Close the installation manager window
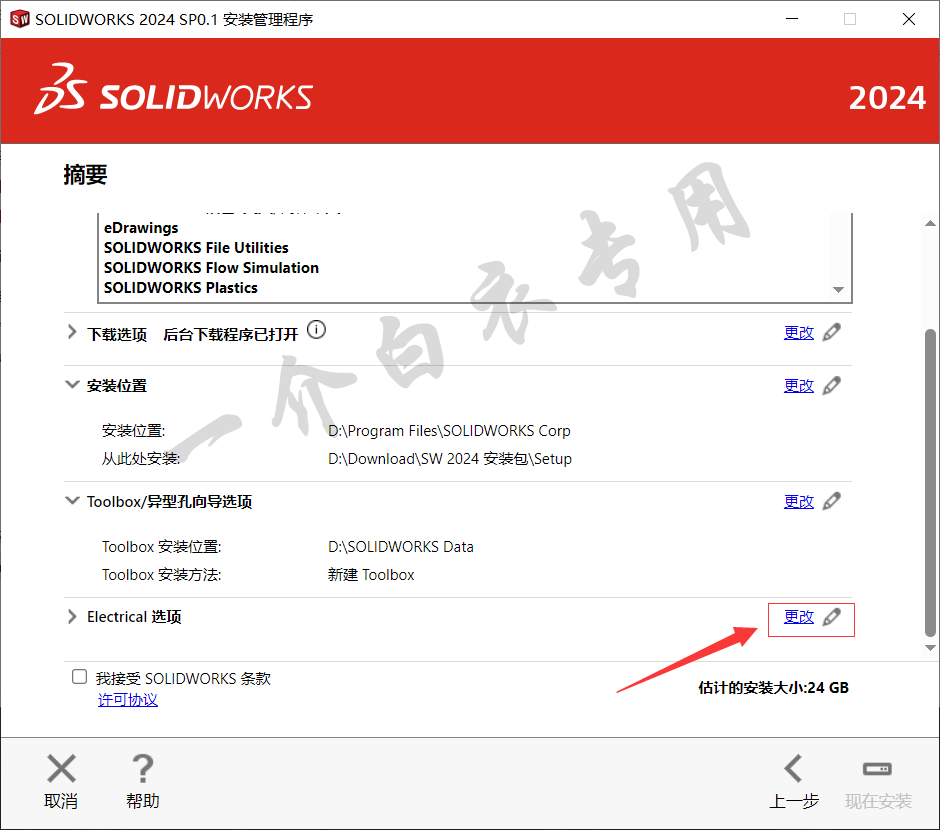This screenshot has width=940, height=830. (x=909, y=19)
